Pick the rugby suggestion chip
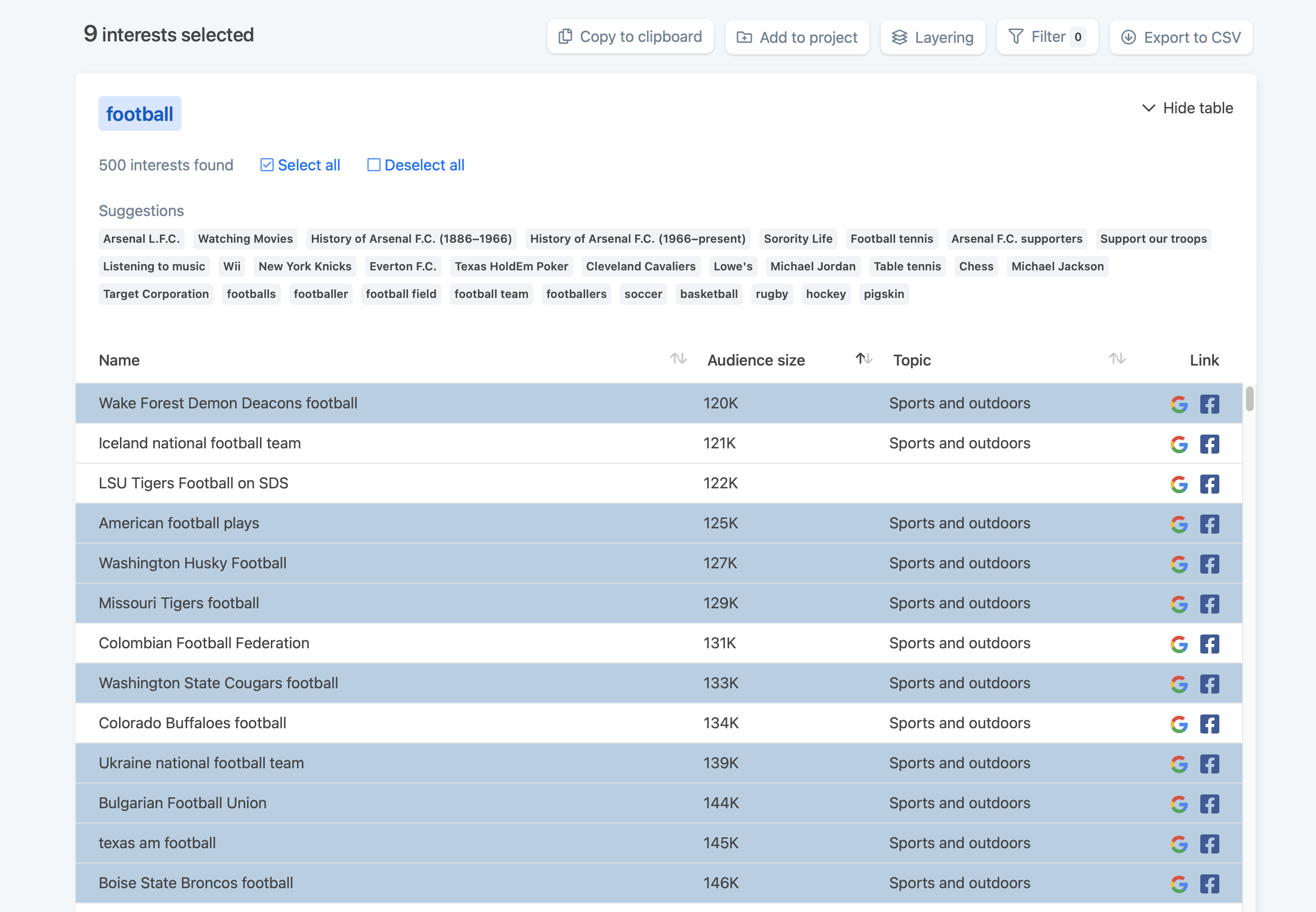 click(771, 294)
